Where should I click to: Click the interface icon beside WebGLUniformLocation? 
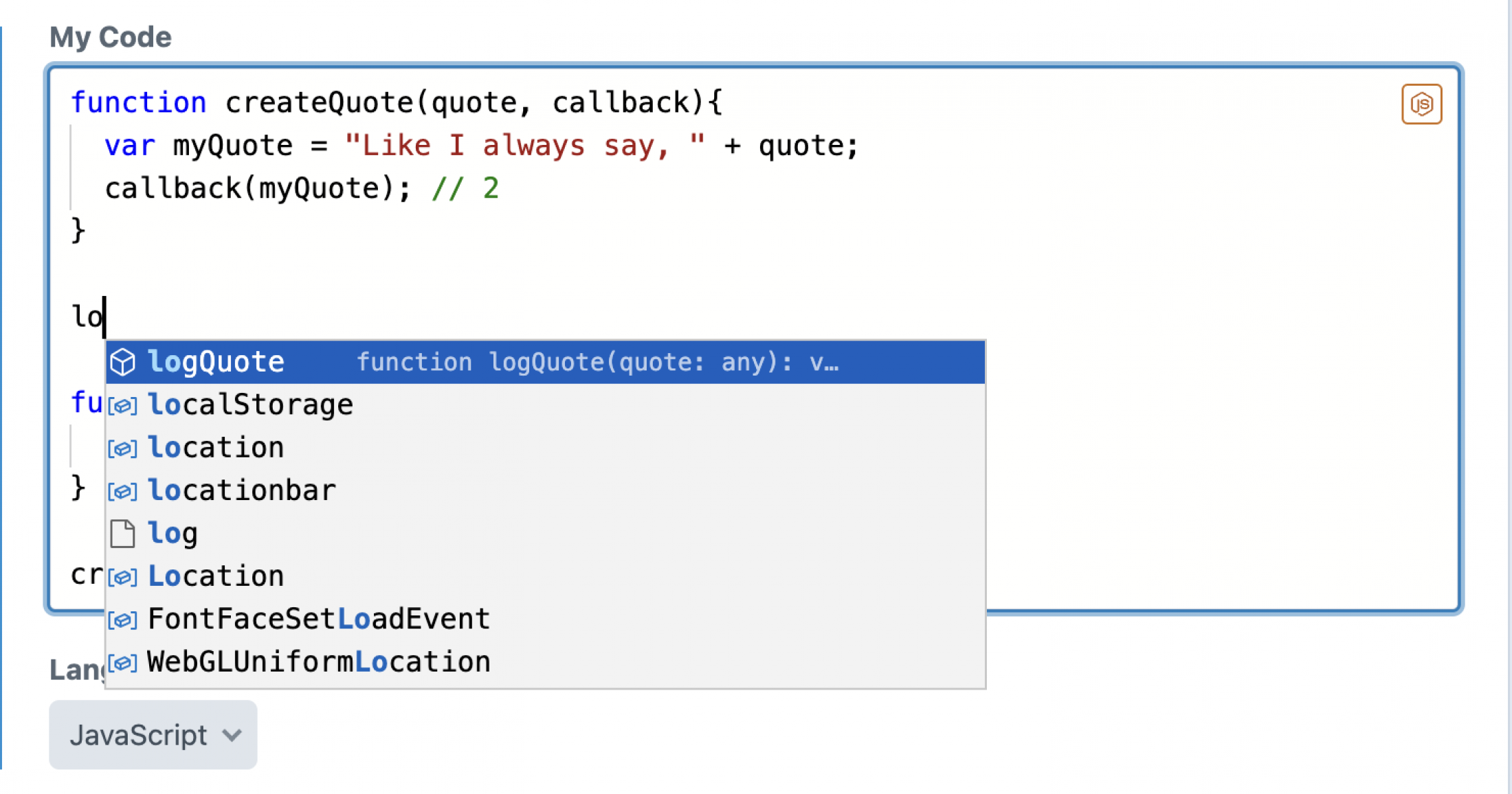(x=122, y=661)
